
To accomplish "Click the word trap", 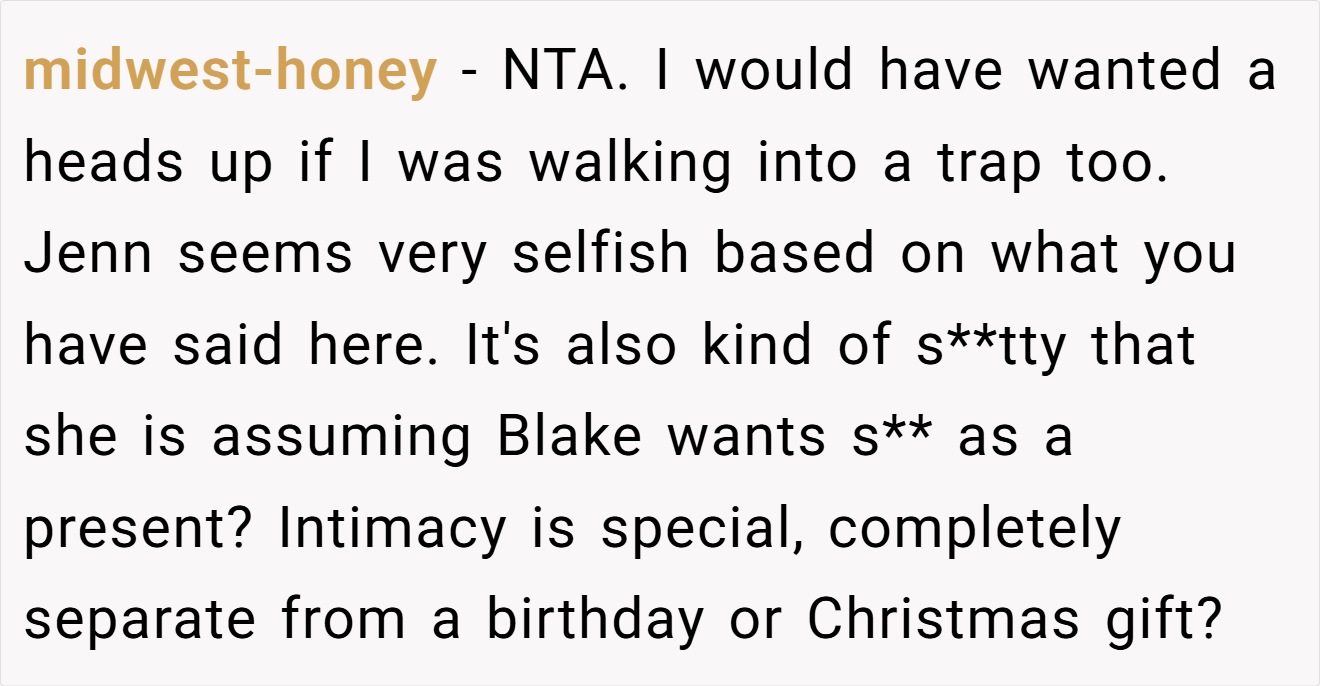I will (x=987, y=165).
